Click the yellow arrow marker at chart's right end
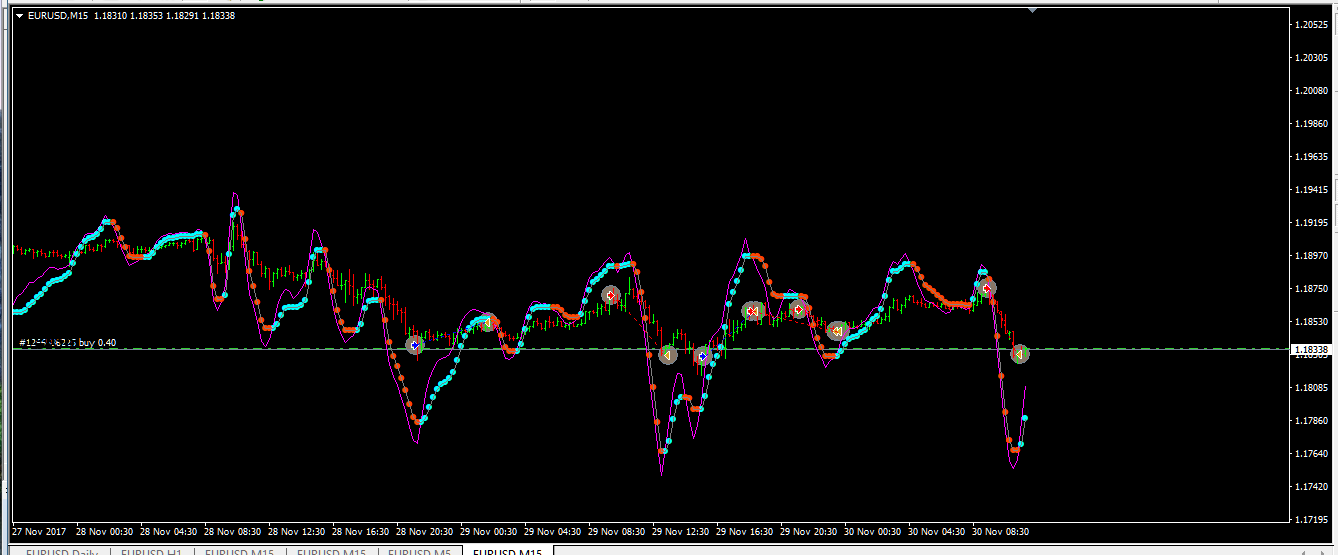The image size is (1338, 555). [1019, 353]
